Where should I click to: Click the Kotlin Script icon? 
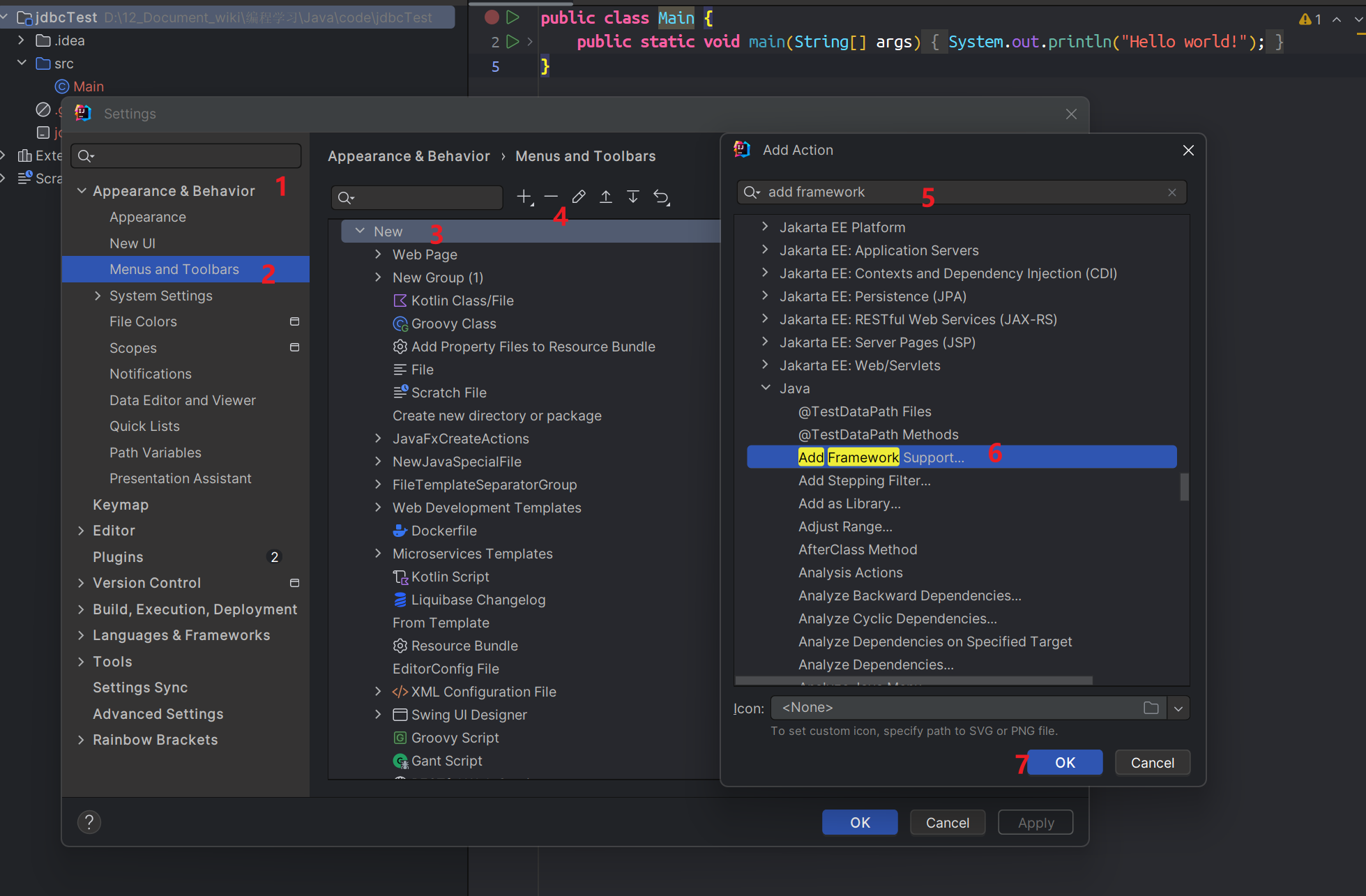(401, 577)
